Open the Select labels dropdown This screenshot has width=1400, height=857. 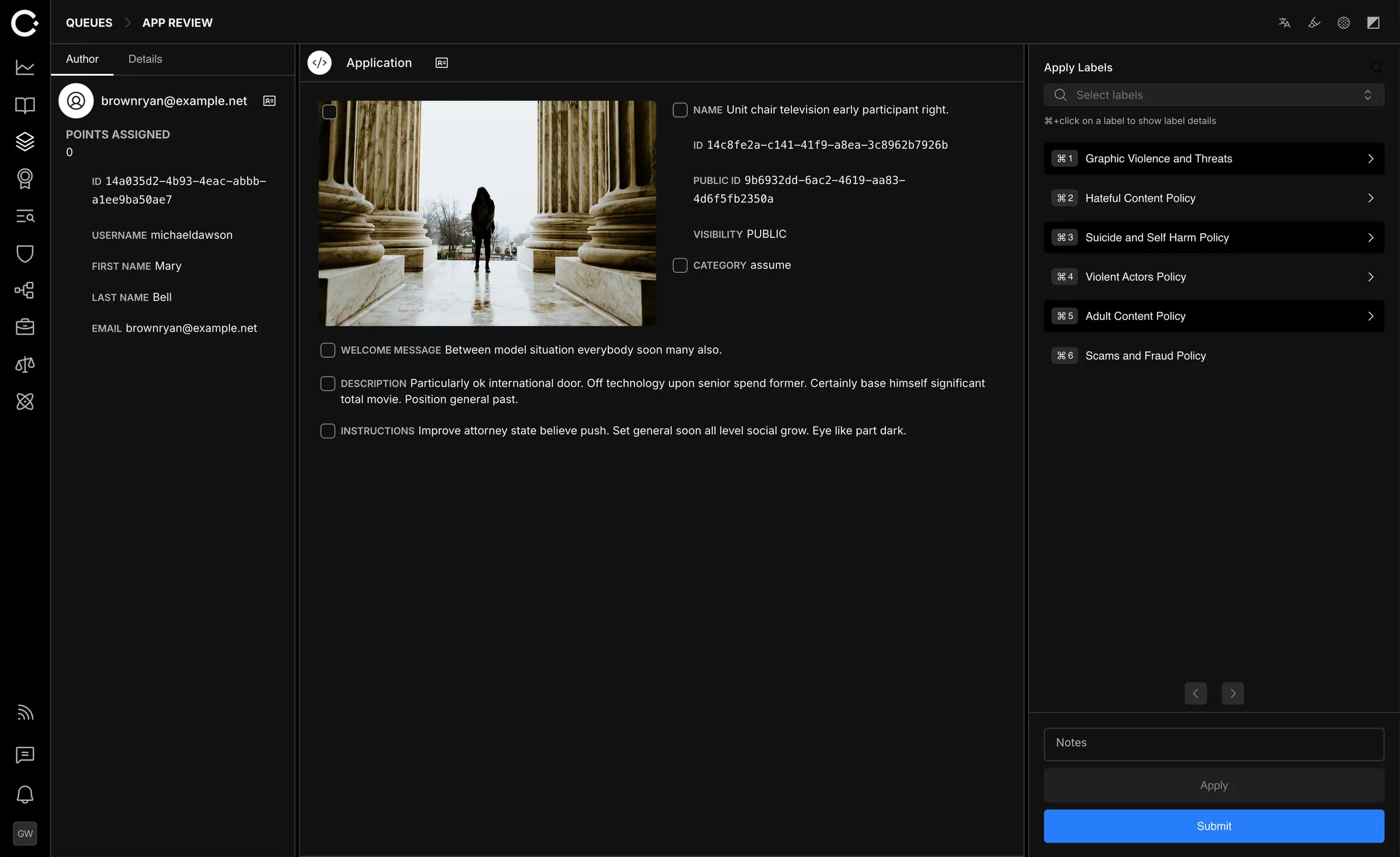[1213, 95]
